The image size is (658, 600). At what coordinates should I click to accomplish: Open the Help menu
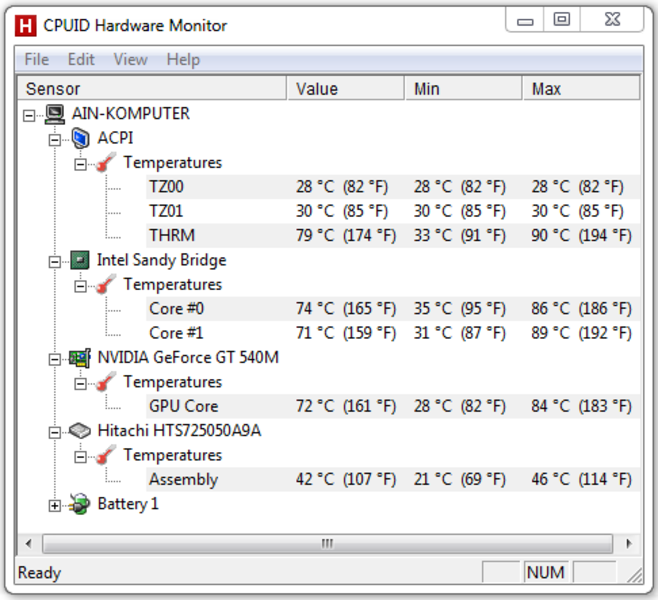(183, 60)
